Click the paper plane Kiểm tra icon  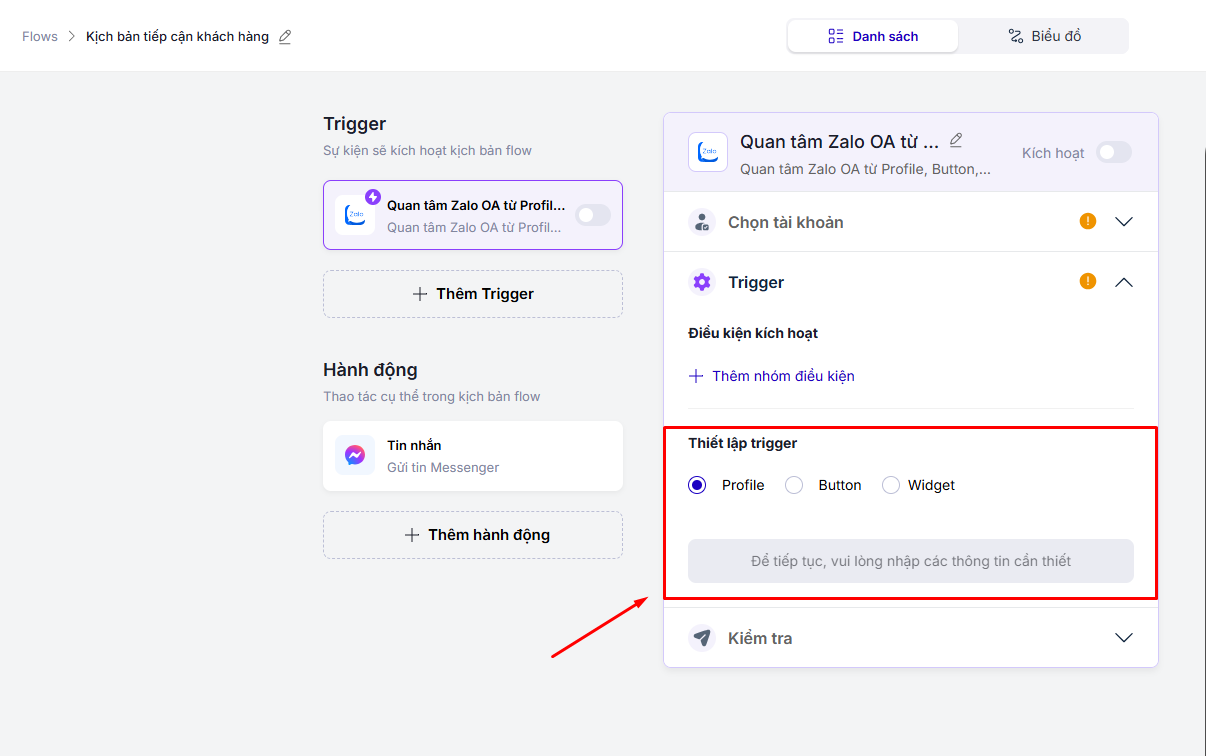point(702,638)
